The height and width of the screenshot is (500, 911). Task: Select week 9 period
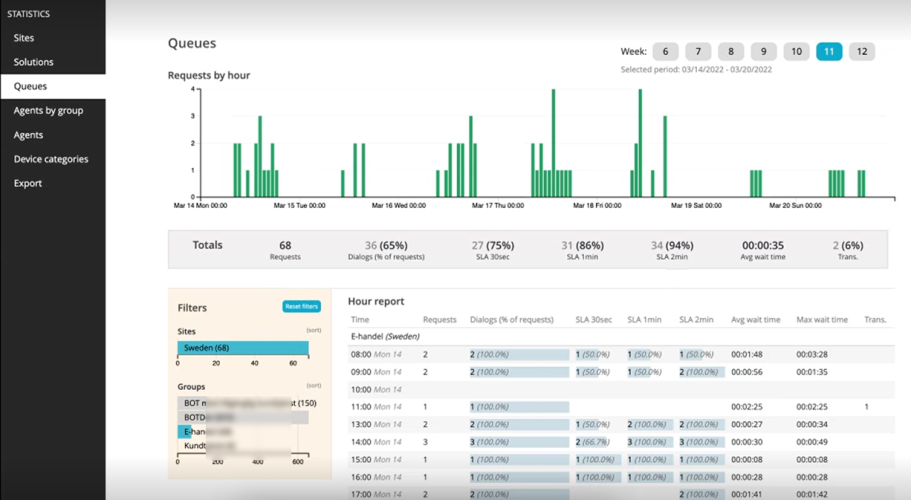click(x=763, y=52)
